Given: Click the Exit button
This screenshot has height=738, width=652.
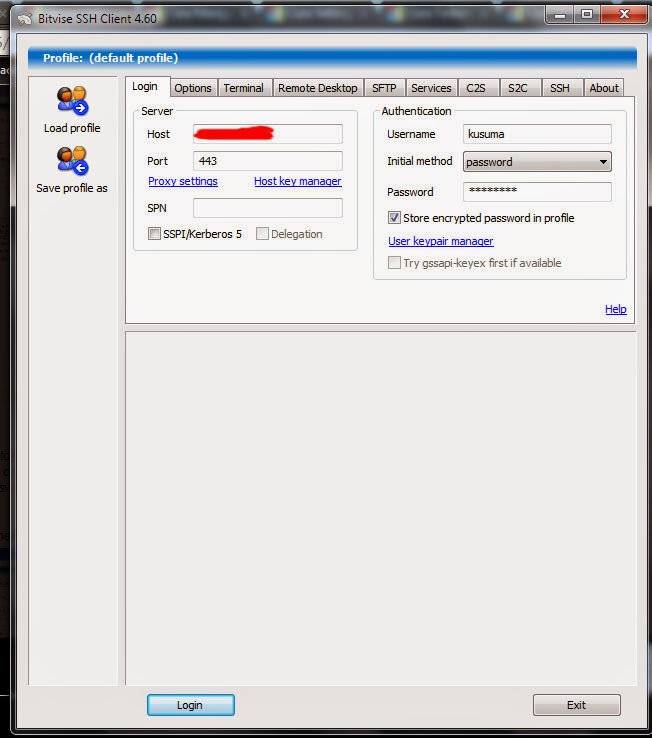Looking at the screenshot, I should 577,705.
